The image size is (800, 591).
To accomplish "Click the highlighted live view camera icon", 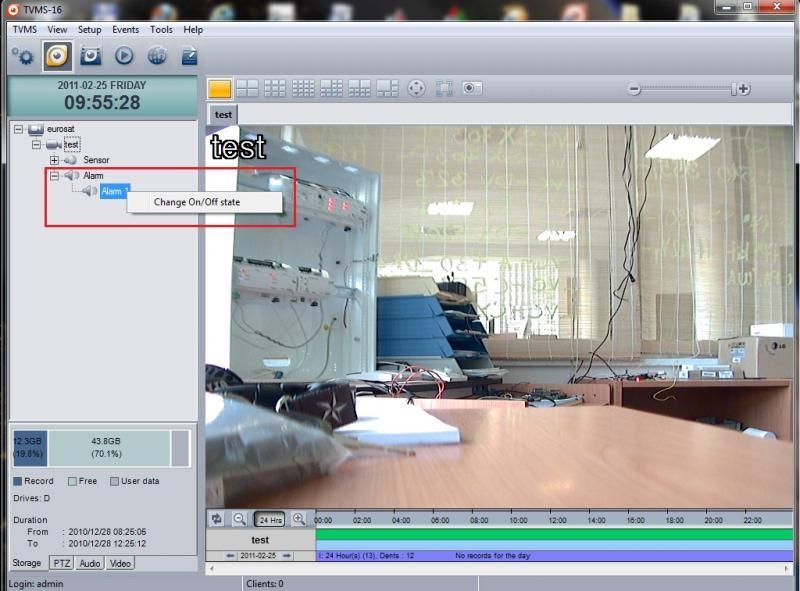I will pyautogui.click(x=57, y=57).
